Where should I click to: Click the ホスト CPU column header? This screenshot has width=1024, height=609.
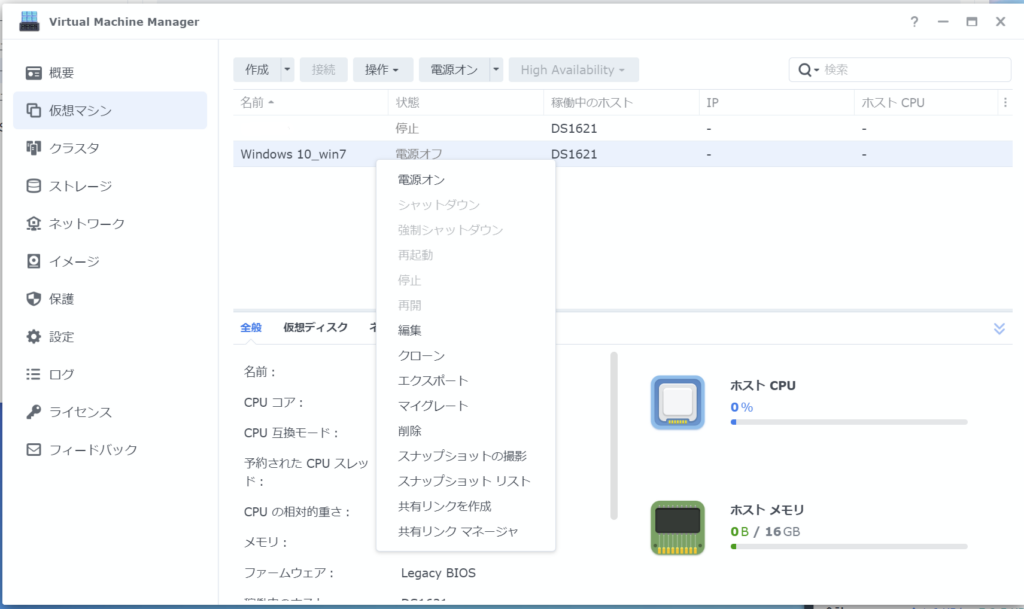click(x=927, y=102)
